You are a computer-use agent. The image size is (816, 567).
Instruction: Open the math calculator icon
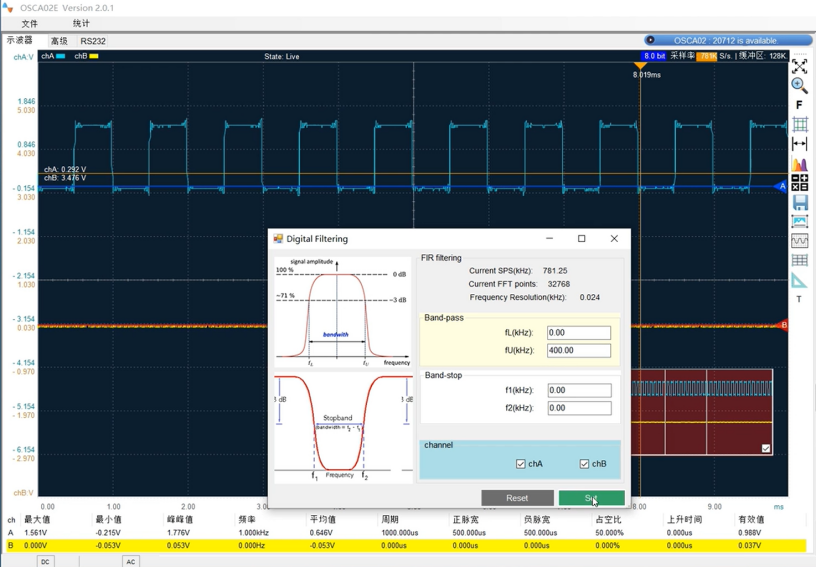tap(799, 183)
